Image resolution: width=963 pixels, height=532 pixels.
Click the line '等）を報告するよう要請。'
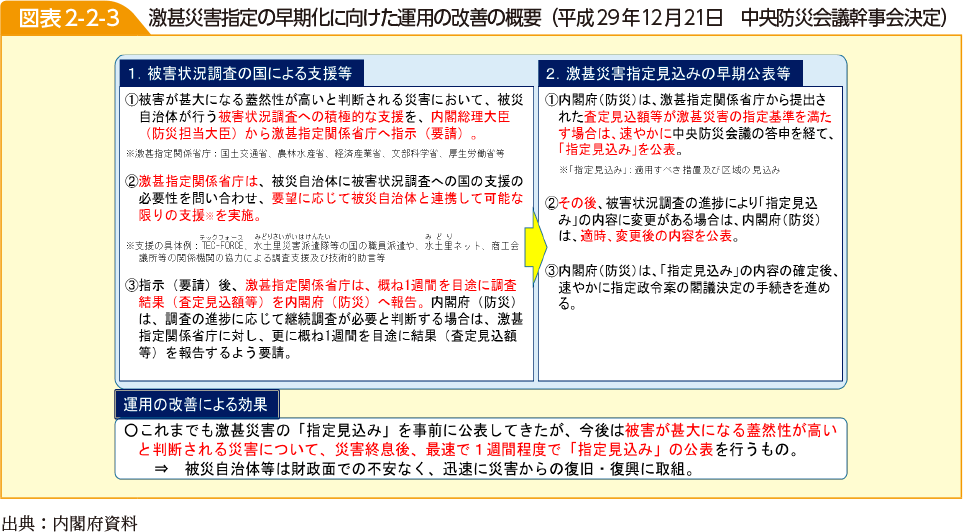pos(215,354)
